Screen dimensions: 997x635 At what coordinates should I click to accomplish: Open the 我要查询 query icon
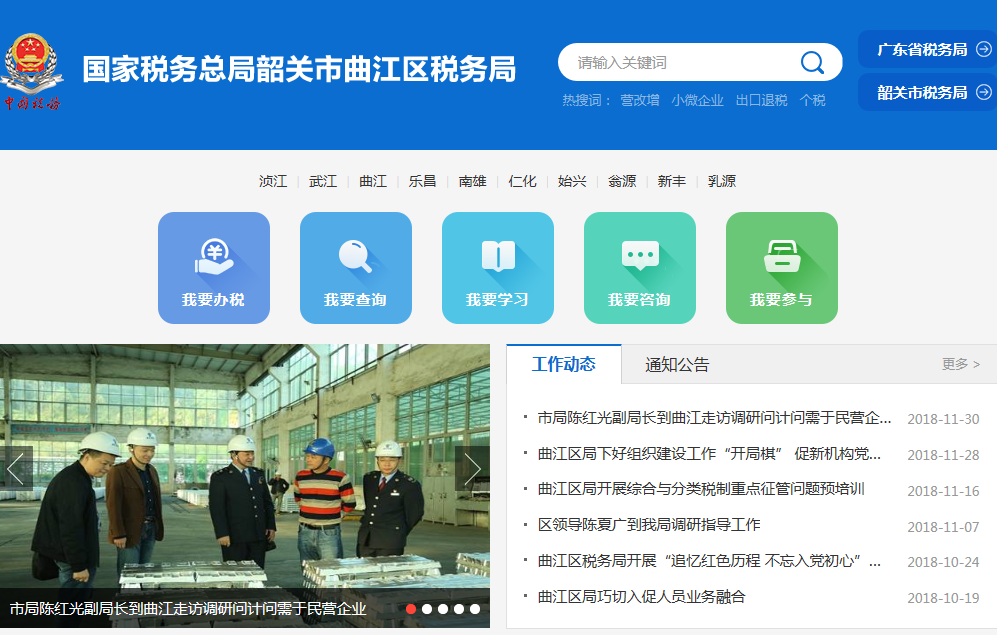[355, 267]
